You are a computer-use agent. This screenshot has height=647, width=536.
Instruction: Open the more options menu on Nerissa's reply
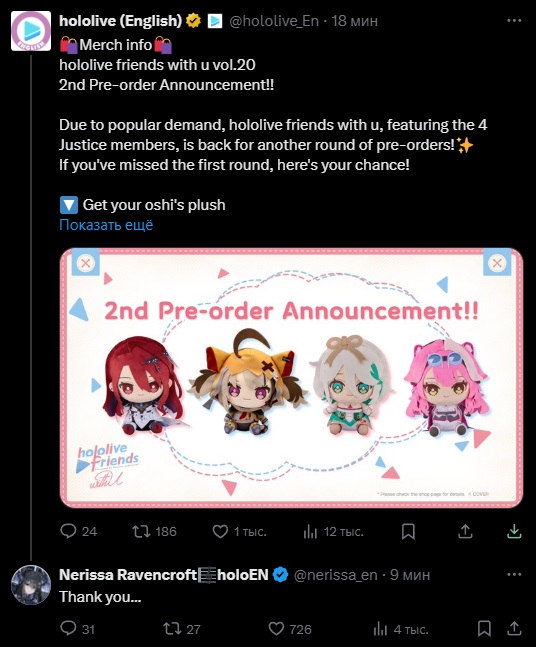(514, 574)
